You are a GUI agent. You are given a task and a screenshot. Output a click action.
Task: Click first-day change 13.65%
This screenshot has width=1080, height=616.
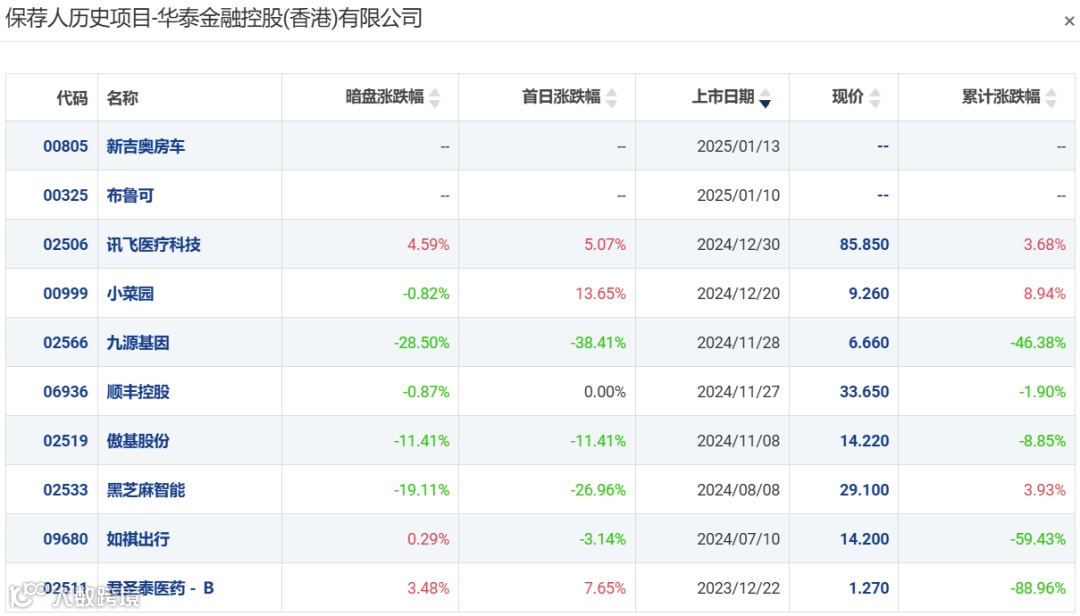click(x=601, y=294)
